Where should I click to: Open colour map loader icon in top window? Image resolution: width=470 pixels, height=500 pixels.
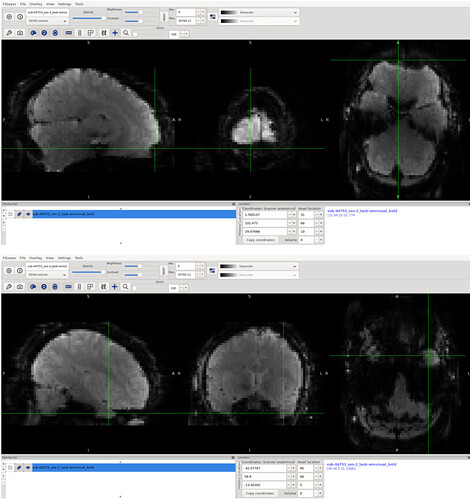click(213, 17)
